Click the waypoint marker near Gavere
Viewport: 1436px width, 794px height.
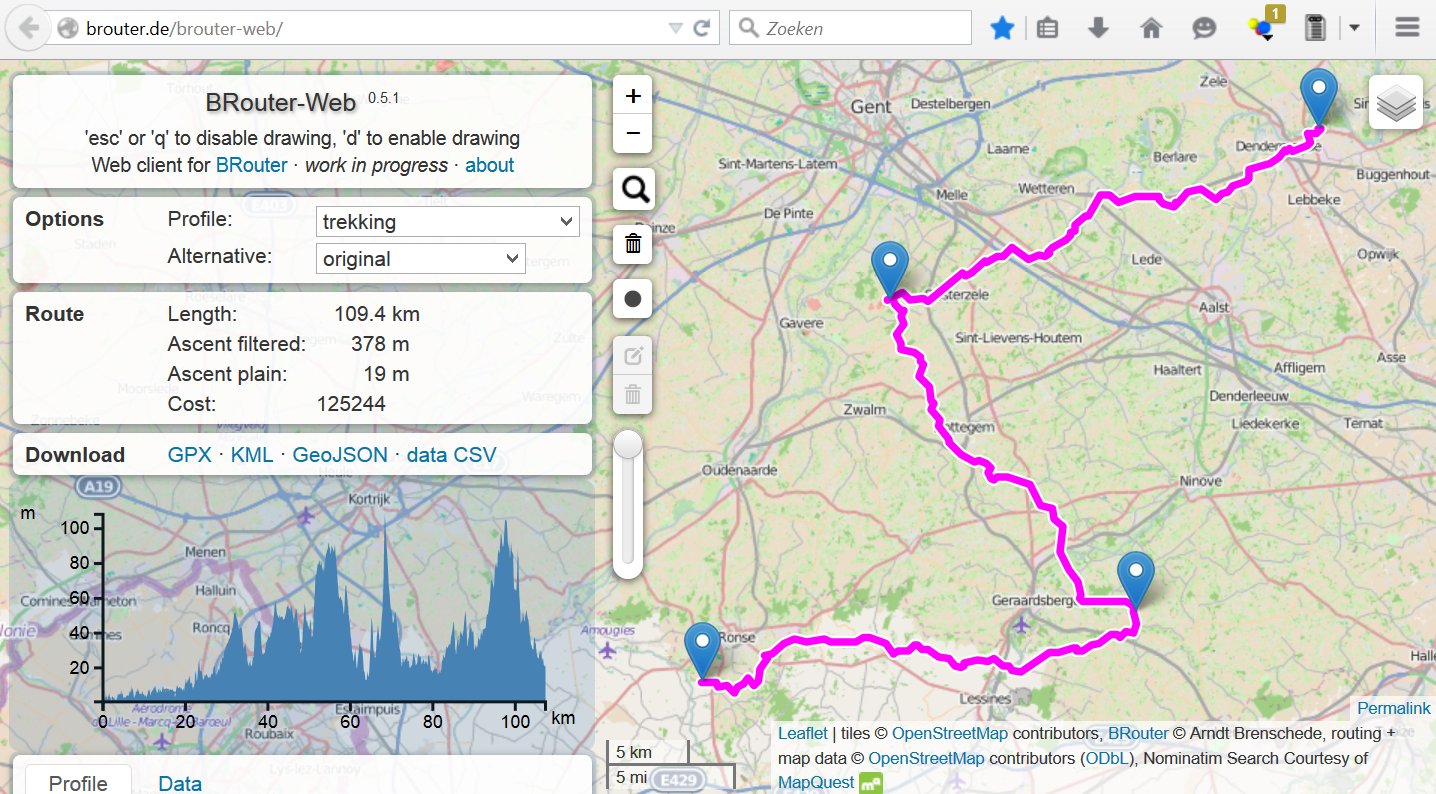click(889, 268)
